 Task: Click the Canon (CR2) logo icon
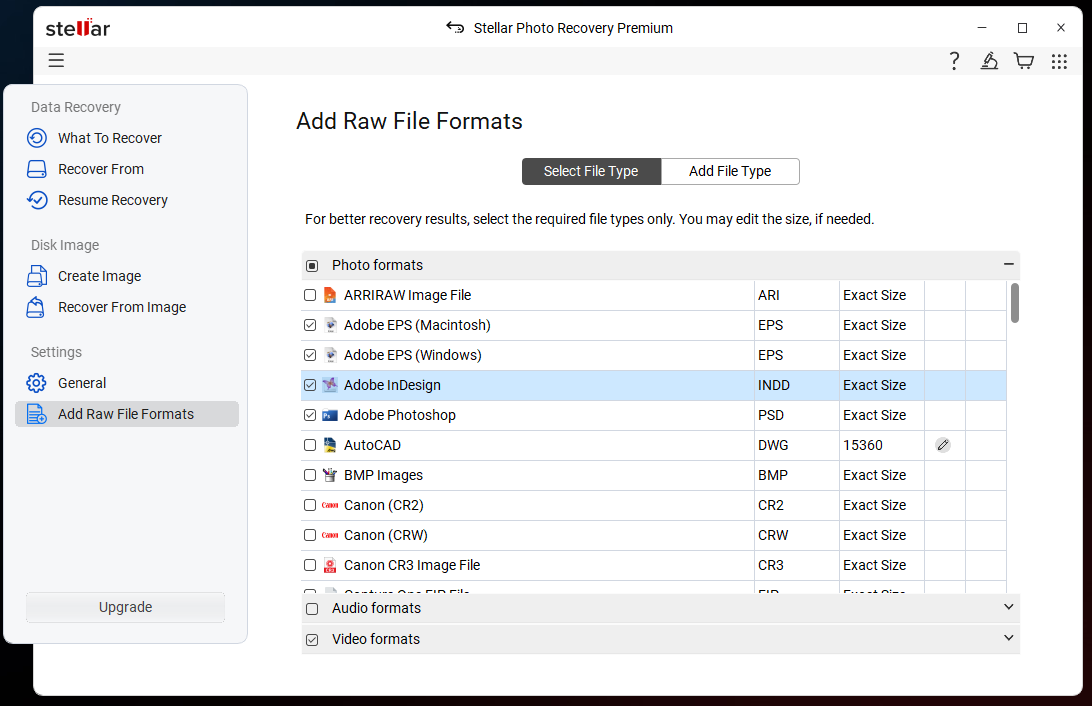pyautogui.click(x=330, y=505)
